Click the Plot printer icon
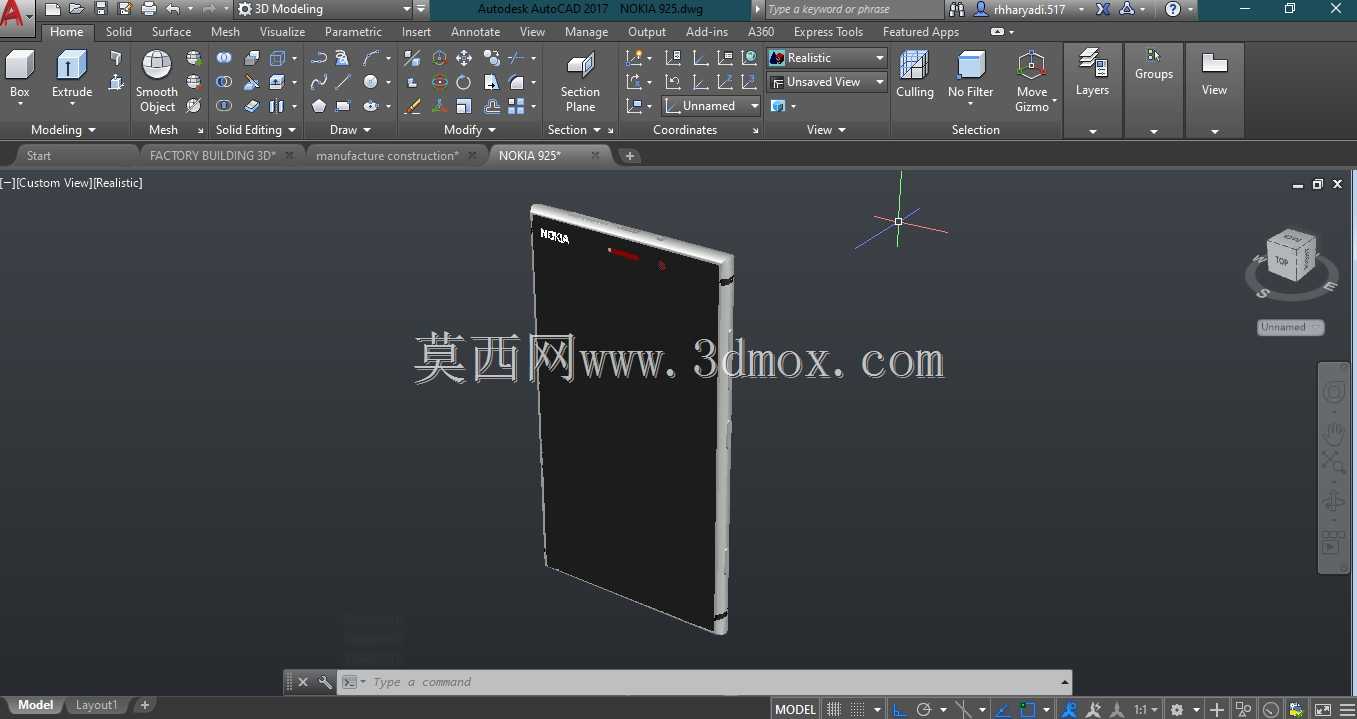 point(149,9)
